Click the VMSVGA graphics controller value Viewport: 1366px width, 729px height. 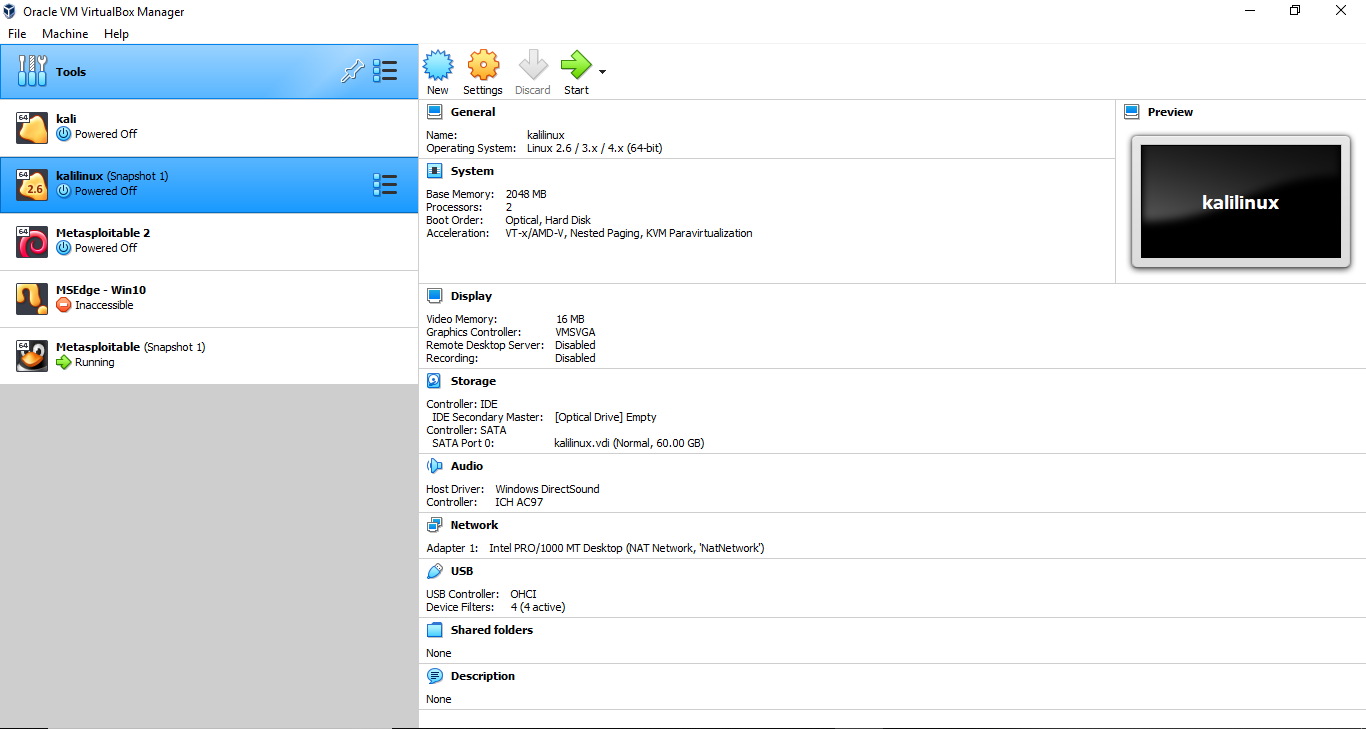click(x=576, y=332)
